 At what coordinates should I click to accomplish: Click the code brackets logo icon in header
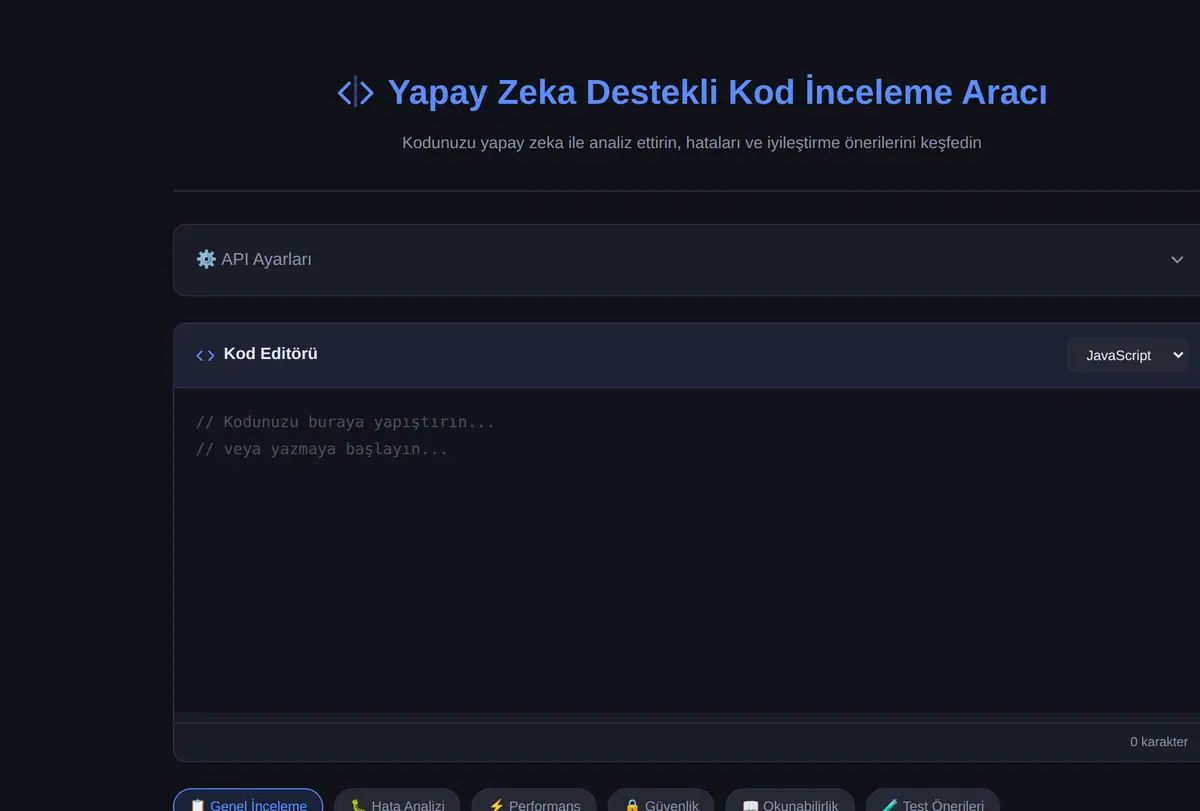(x=355, y=93)
